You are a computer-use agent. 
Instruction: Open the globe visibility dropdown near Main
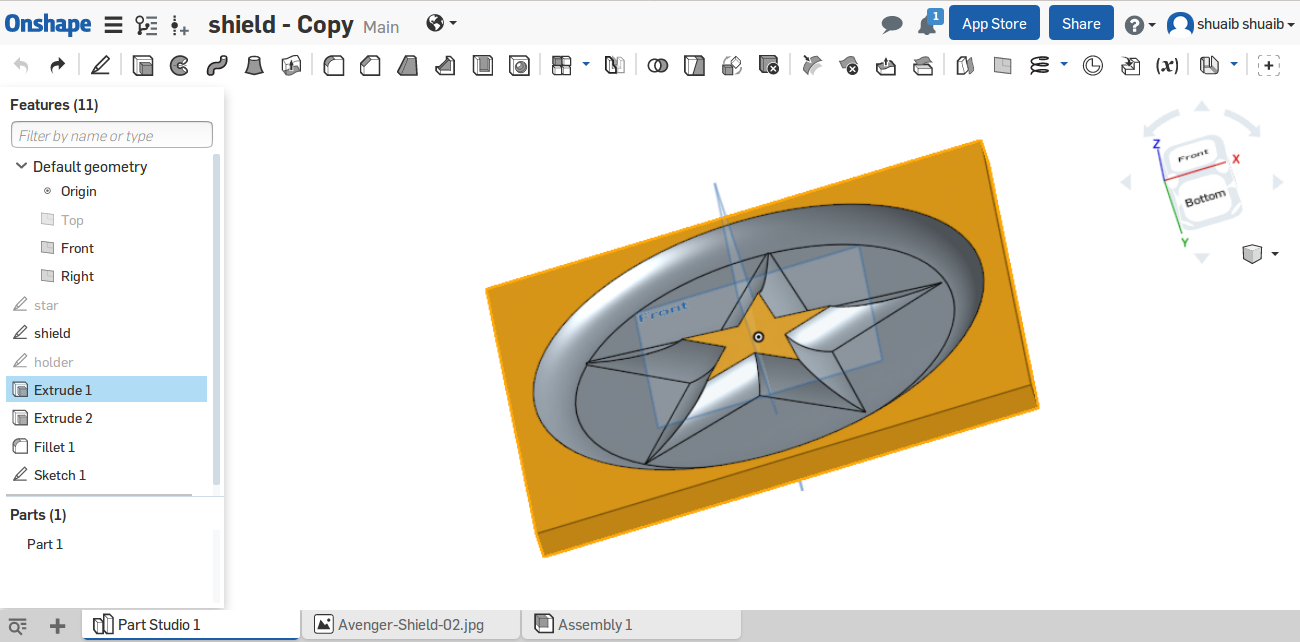click(441, 23)
